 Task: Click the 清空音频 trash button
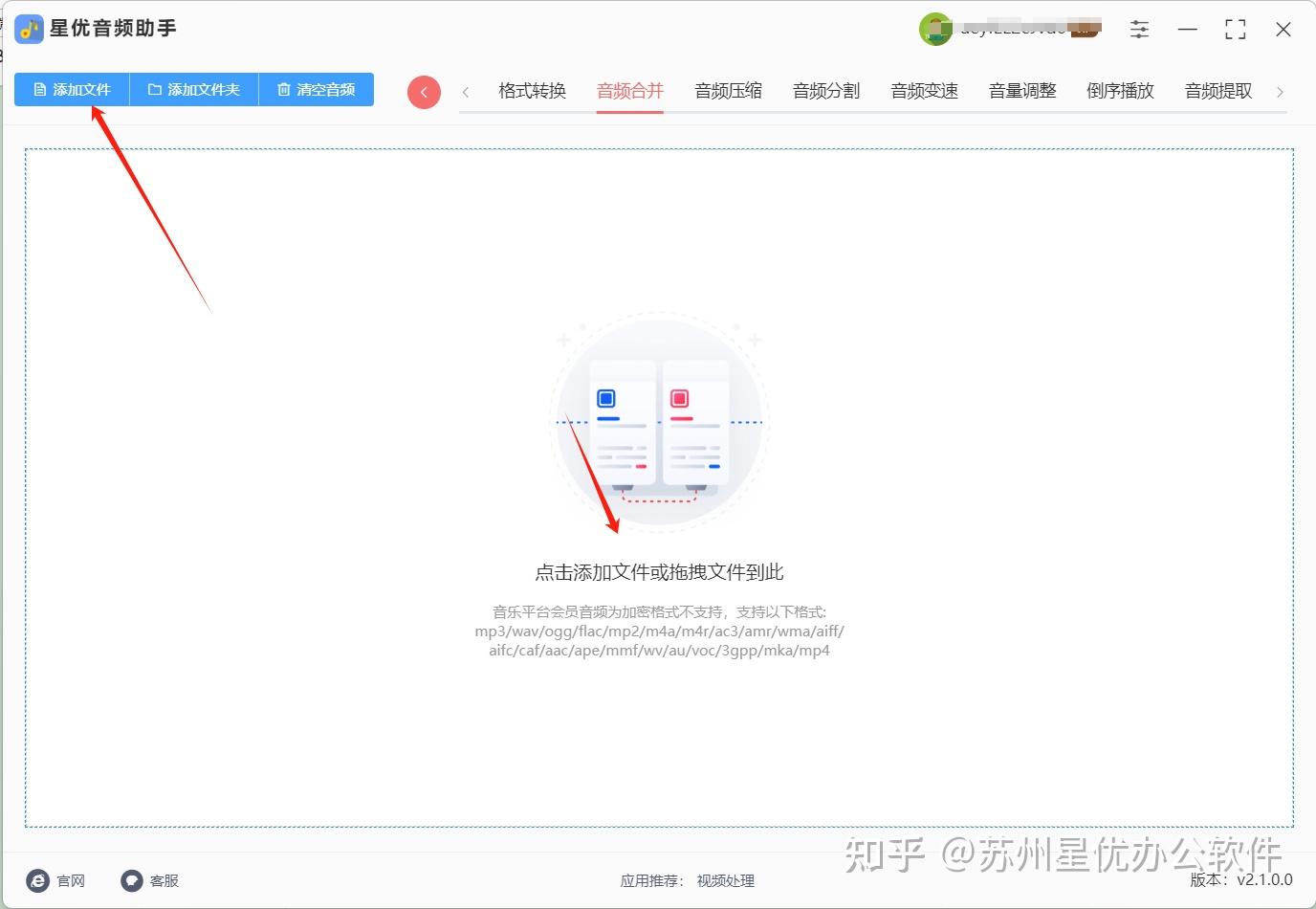(x=317, y=90)
